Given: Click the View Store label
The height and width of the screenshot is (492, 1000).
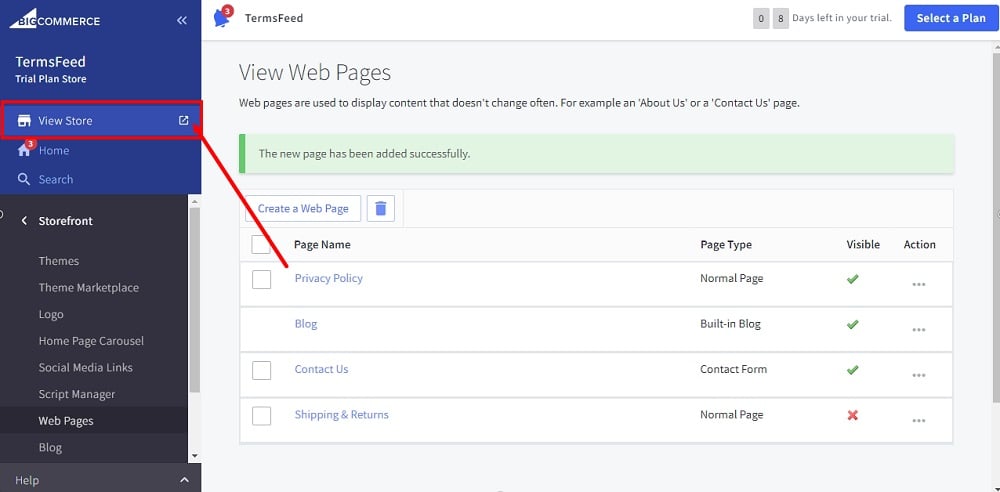Looking at the screenshot, I should (x=65, y=121).
